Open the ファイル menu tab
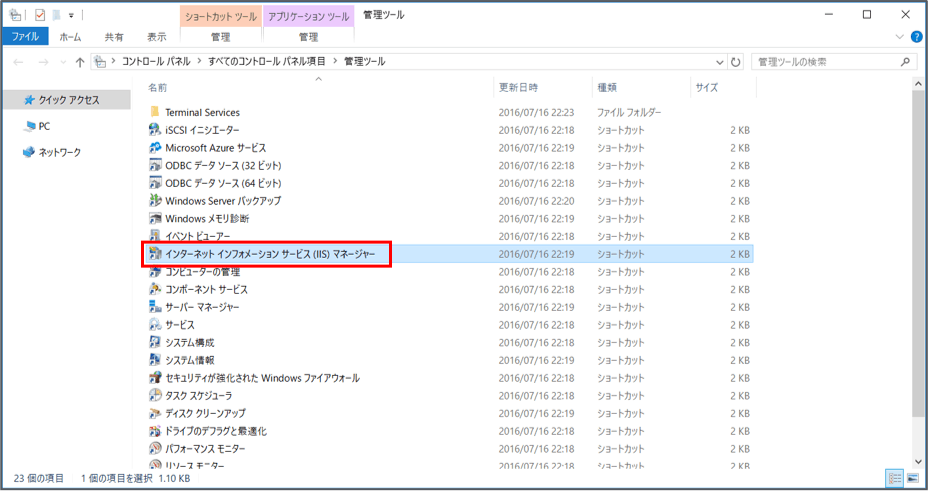Image resolution: width=928 pixels, height=491 pixels. tap(25, 37)
